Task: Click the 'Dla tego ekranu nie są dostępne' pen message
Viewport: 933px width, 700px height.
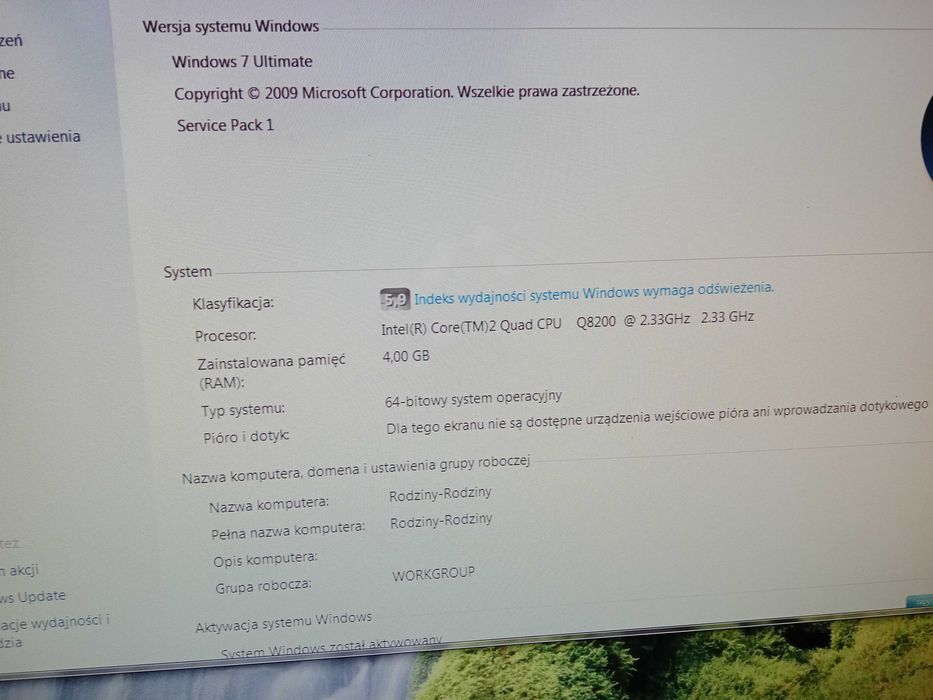Action: point(658,417)
